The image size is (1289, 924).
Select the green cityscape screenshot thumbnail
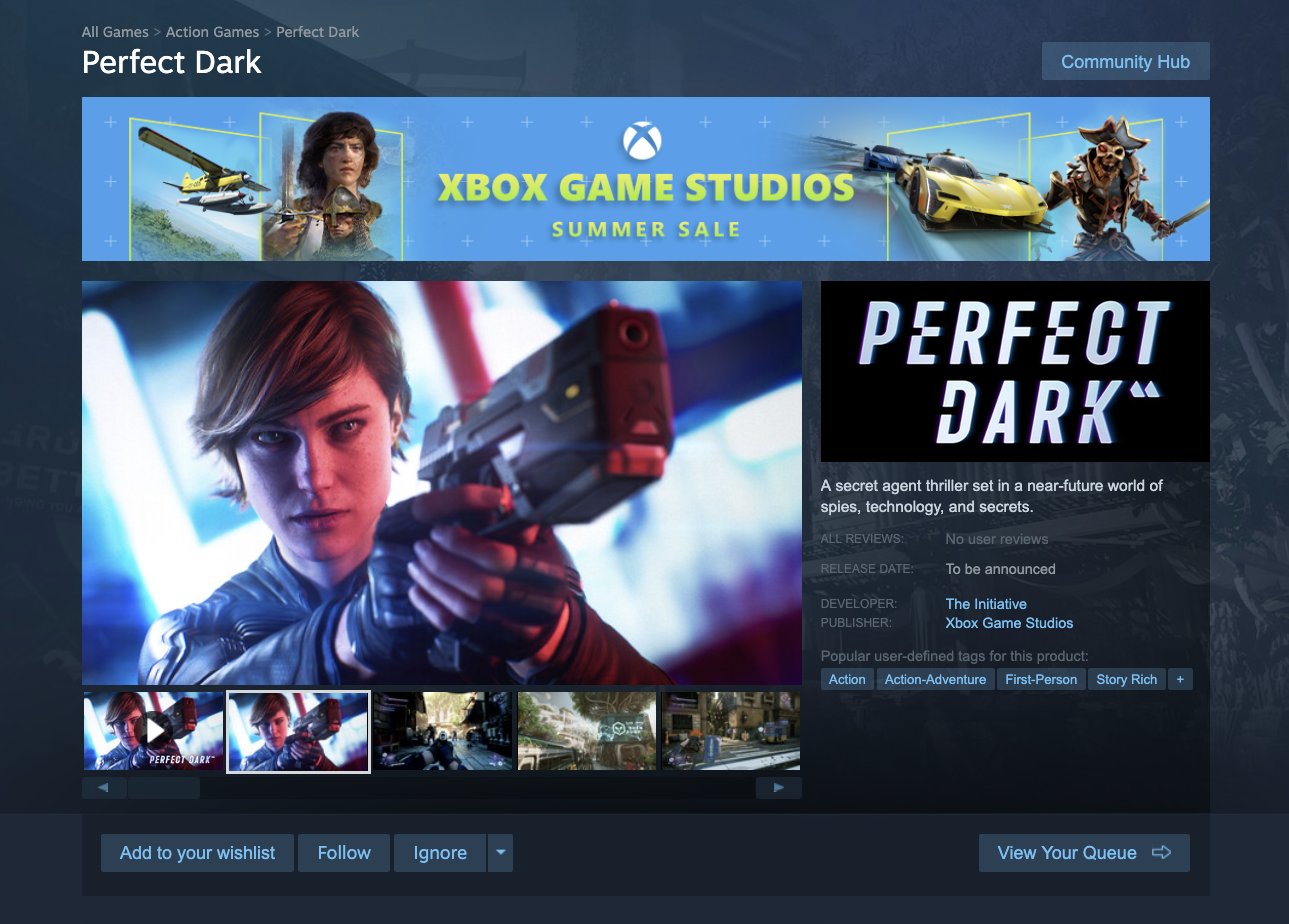click(x=587, y=731)
